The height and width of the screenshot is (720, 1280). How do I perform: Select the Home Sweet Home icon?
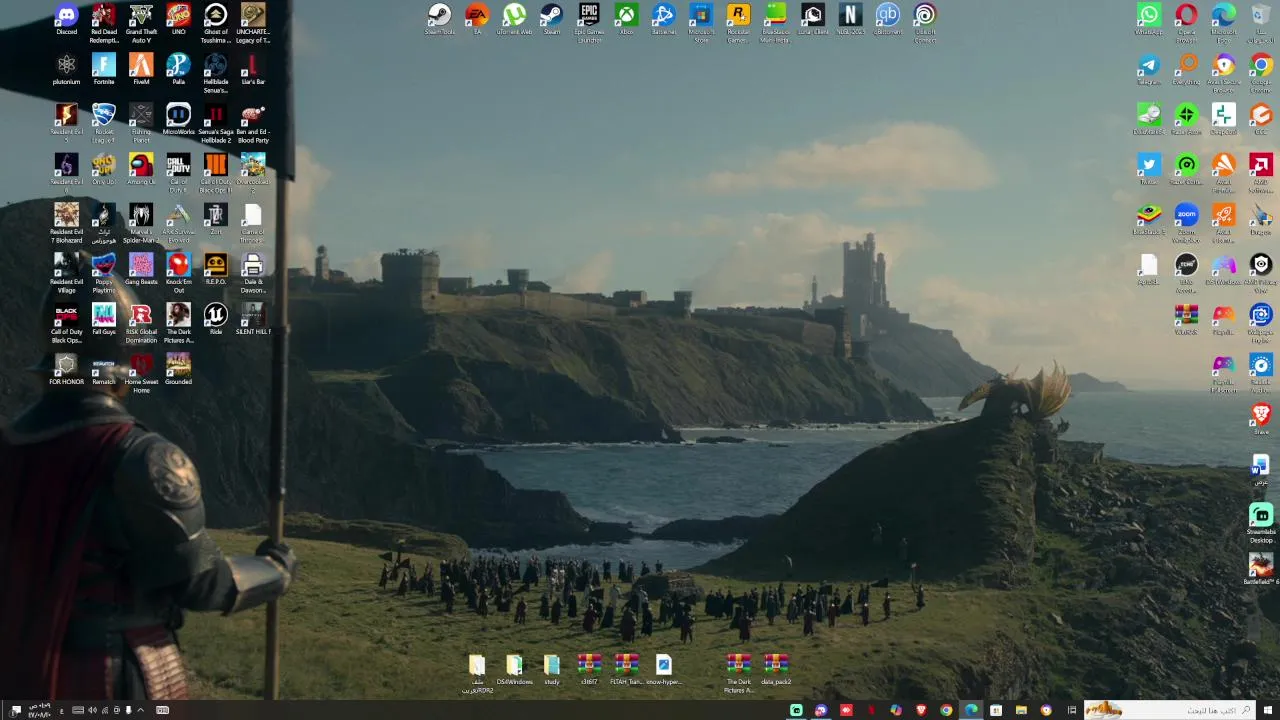point(141,373)
